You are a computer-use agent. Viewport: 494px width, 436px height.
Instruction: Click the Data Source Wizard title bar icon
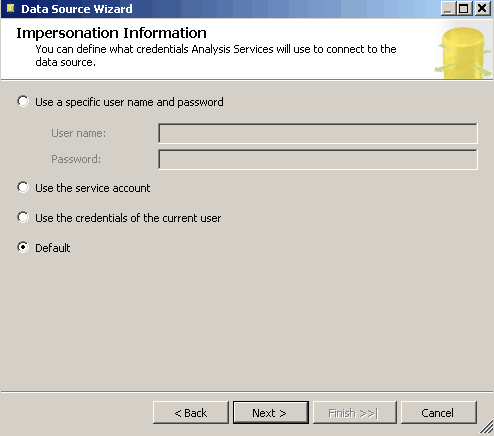[x=10, y=8]
